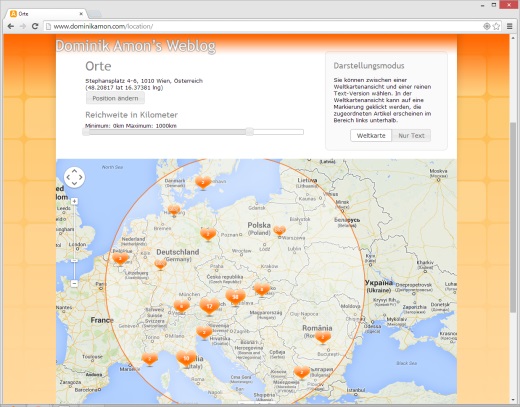Click the heart marker near Berlin, west of Poznan
520x407 pixels.
click(x=208, y=234)
